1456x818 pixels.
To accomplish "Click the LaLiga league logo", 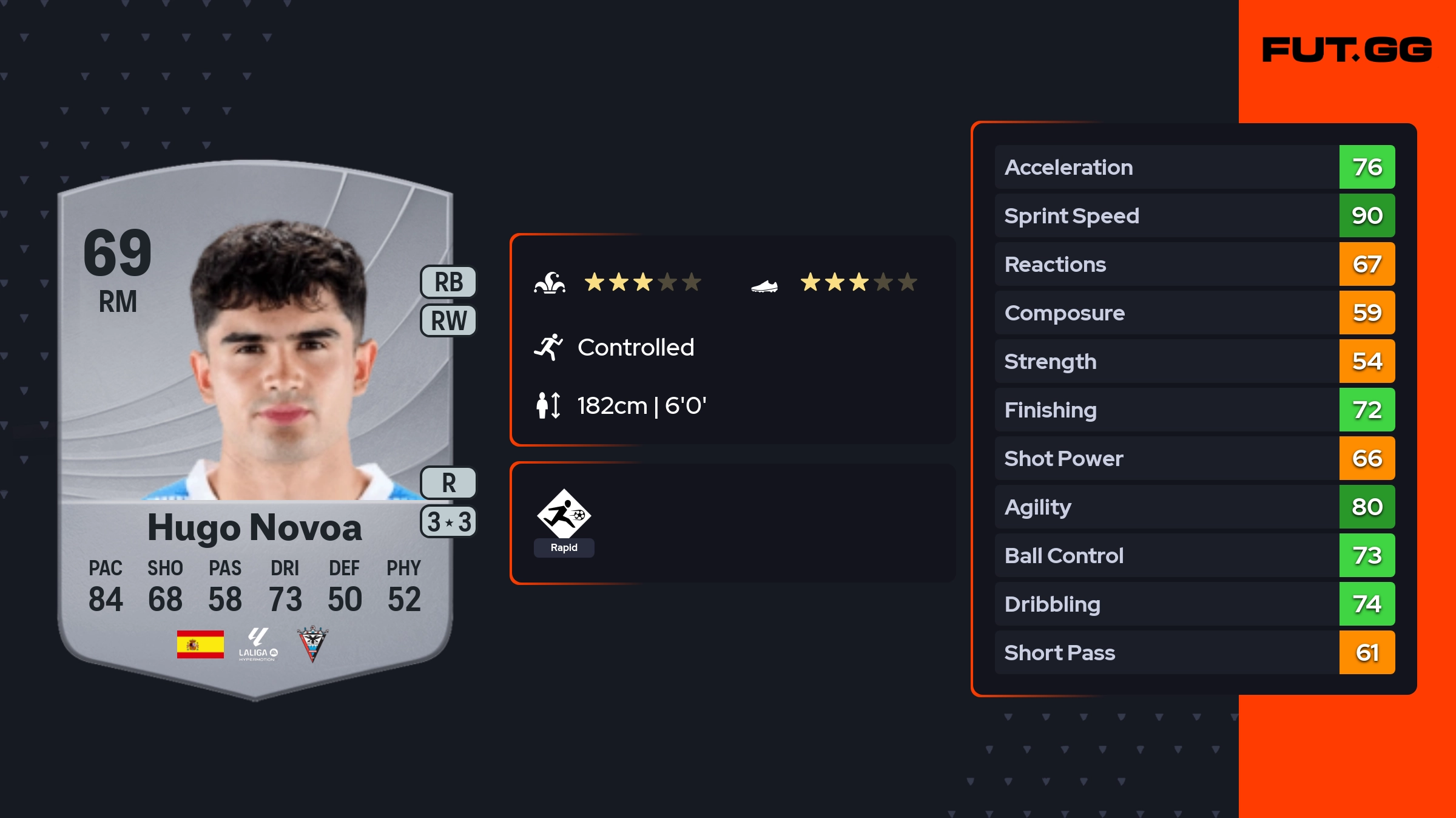I will [x=258, y=644].
